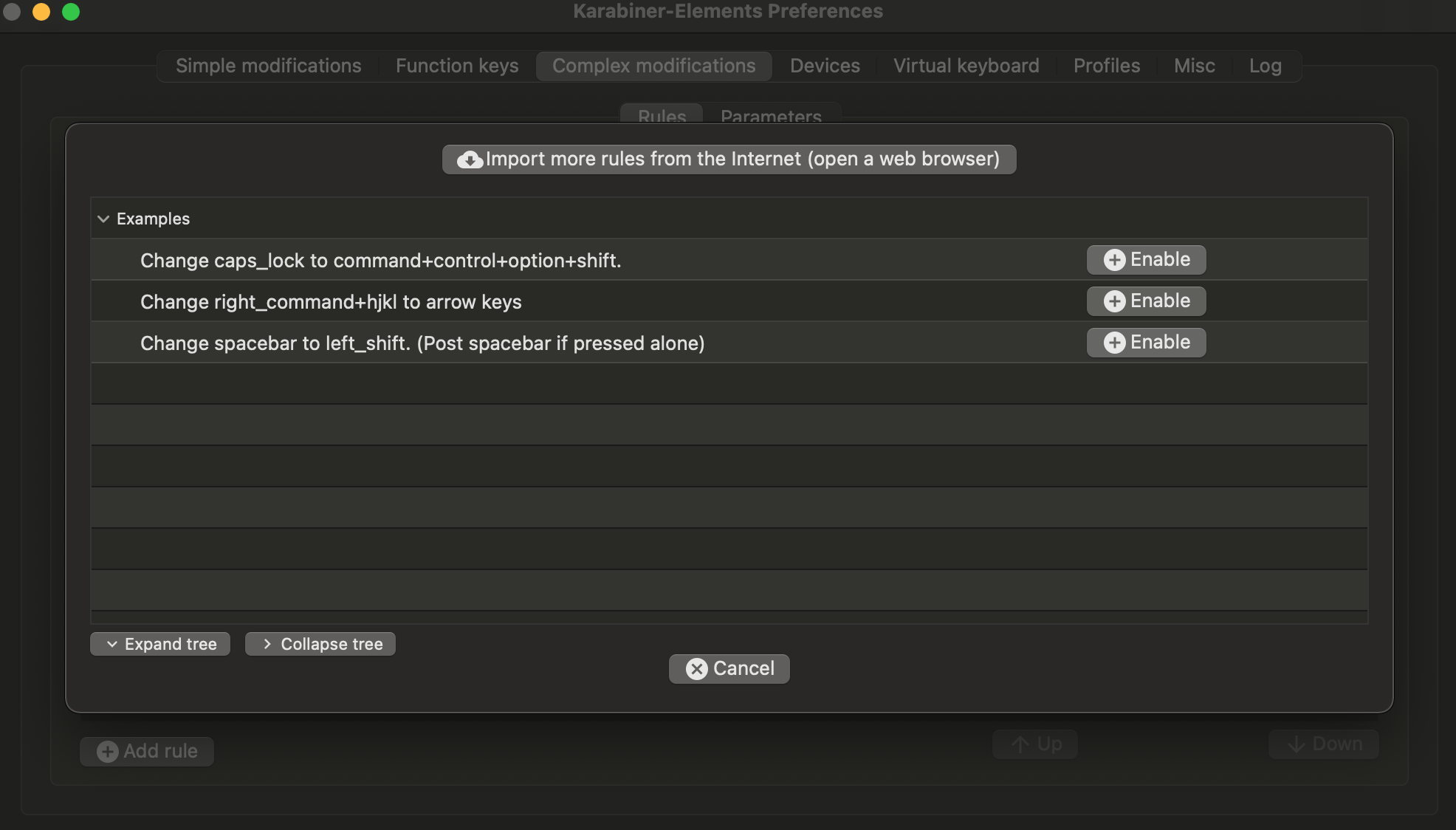The height and width of the screenshot is (830, 1456).
Task: Go to the Devices tab
Action: pos(825,66)
